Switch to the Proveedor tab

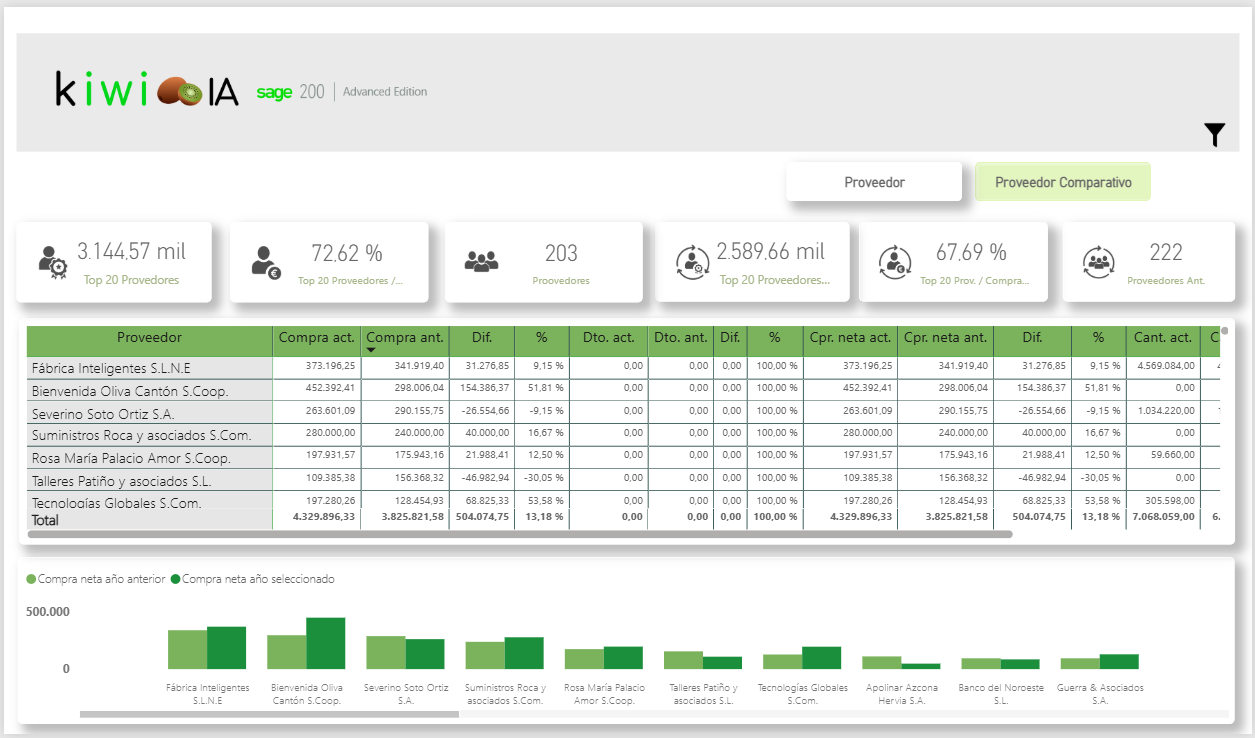click(x=873, y=182)
